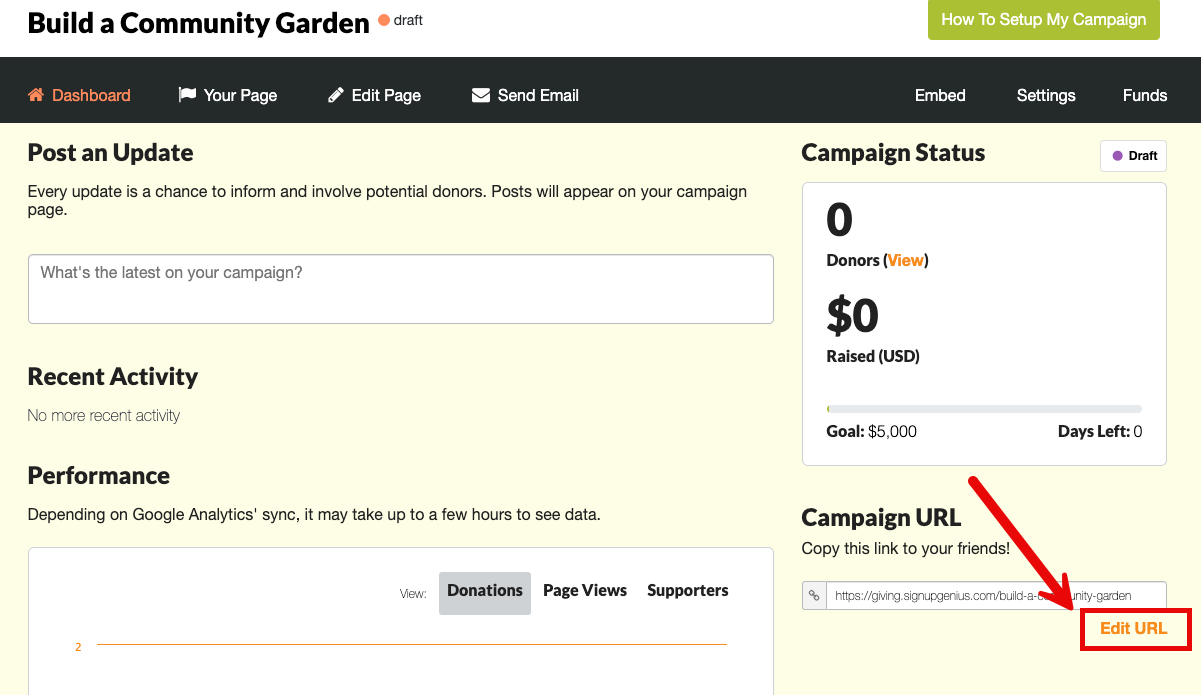Click the campaign goal progress bar
The width and height of the screenshot is (1201, 695).
point(984,409)
